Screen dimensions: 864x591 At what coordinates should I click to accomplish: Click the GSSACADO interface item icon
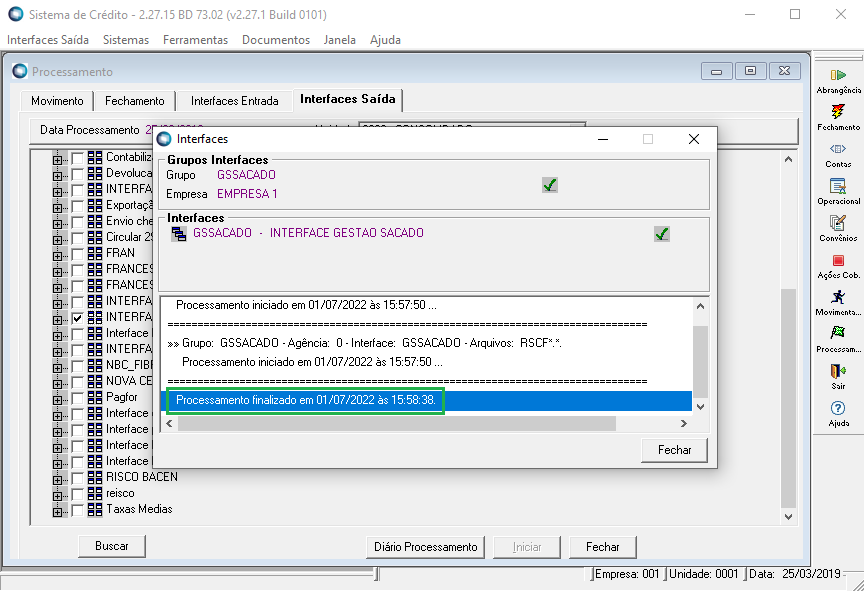tap(179, 234)
